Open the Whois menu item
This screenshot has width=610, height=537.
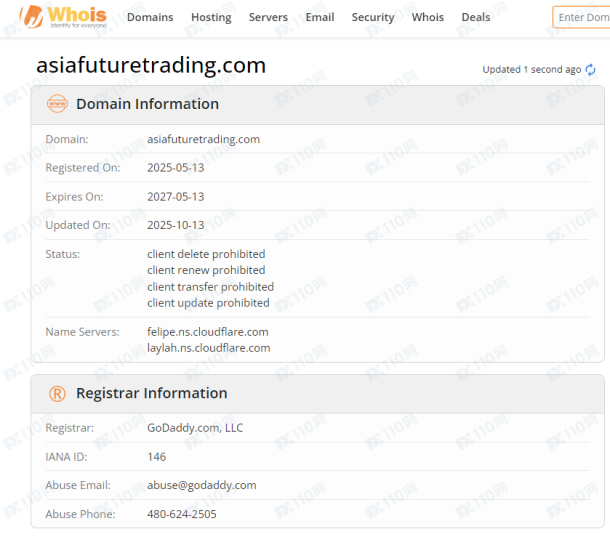(x=428, y=18)
